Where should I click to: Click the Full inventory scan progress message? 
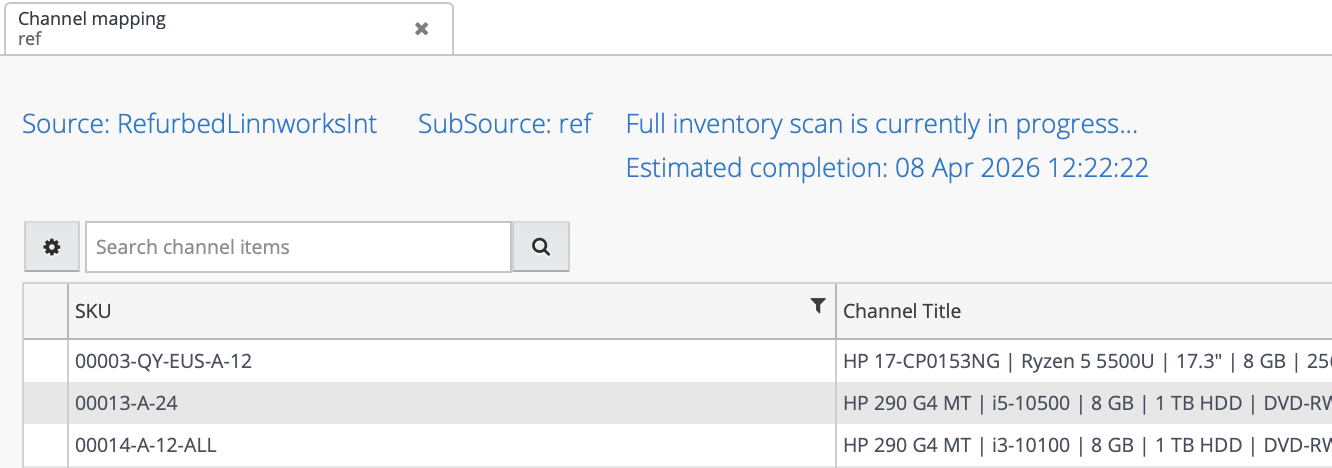(x=882, y=125)
